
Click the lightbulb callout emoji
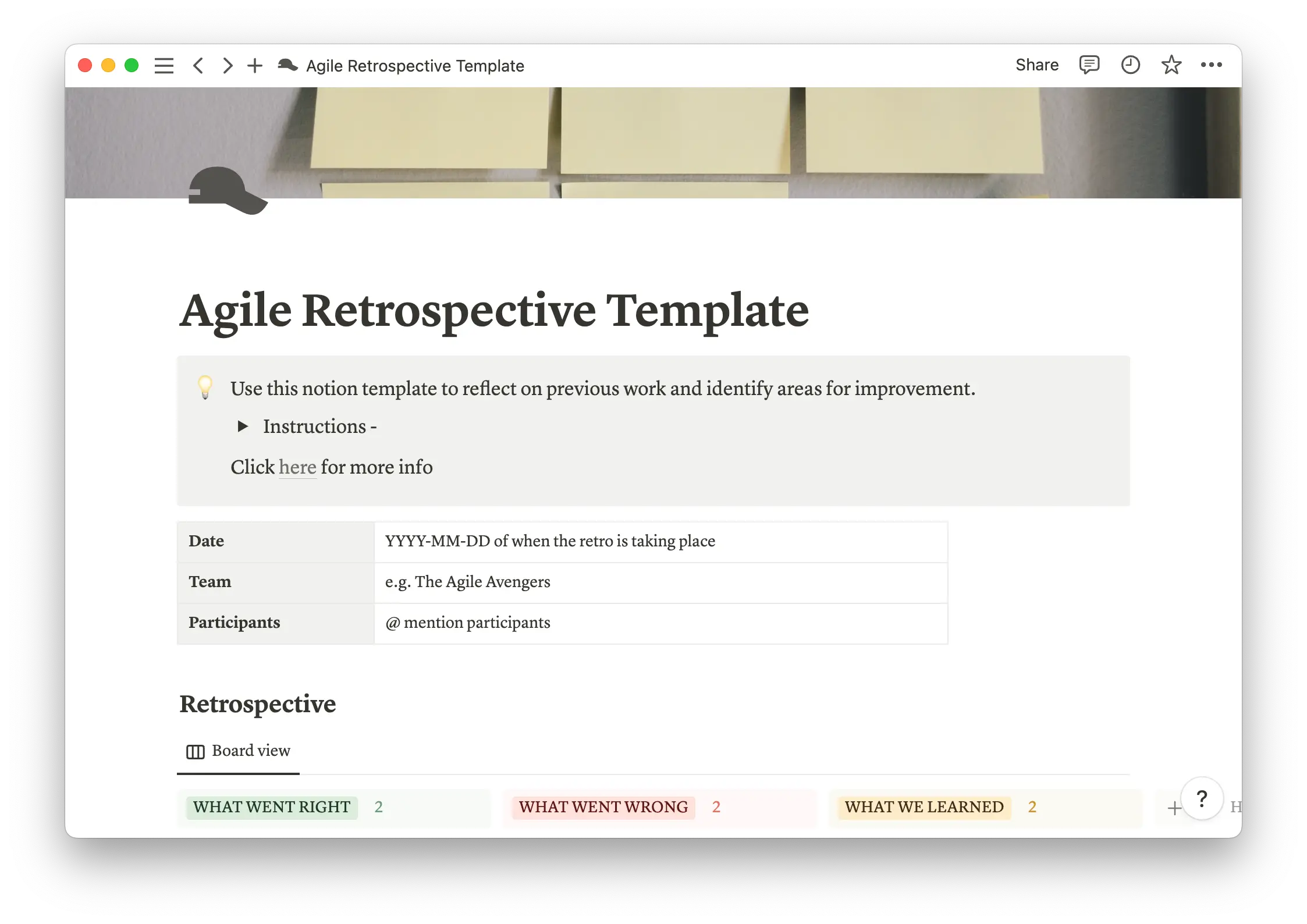207,388
